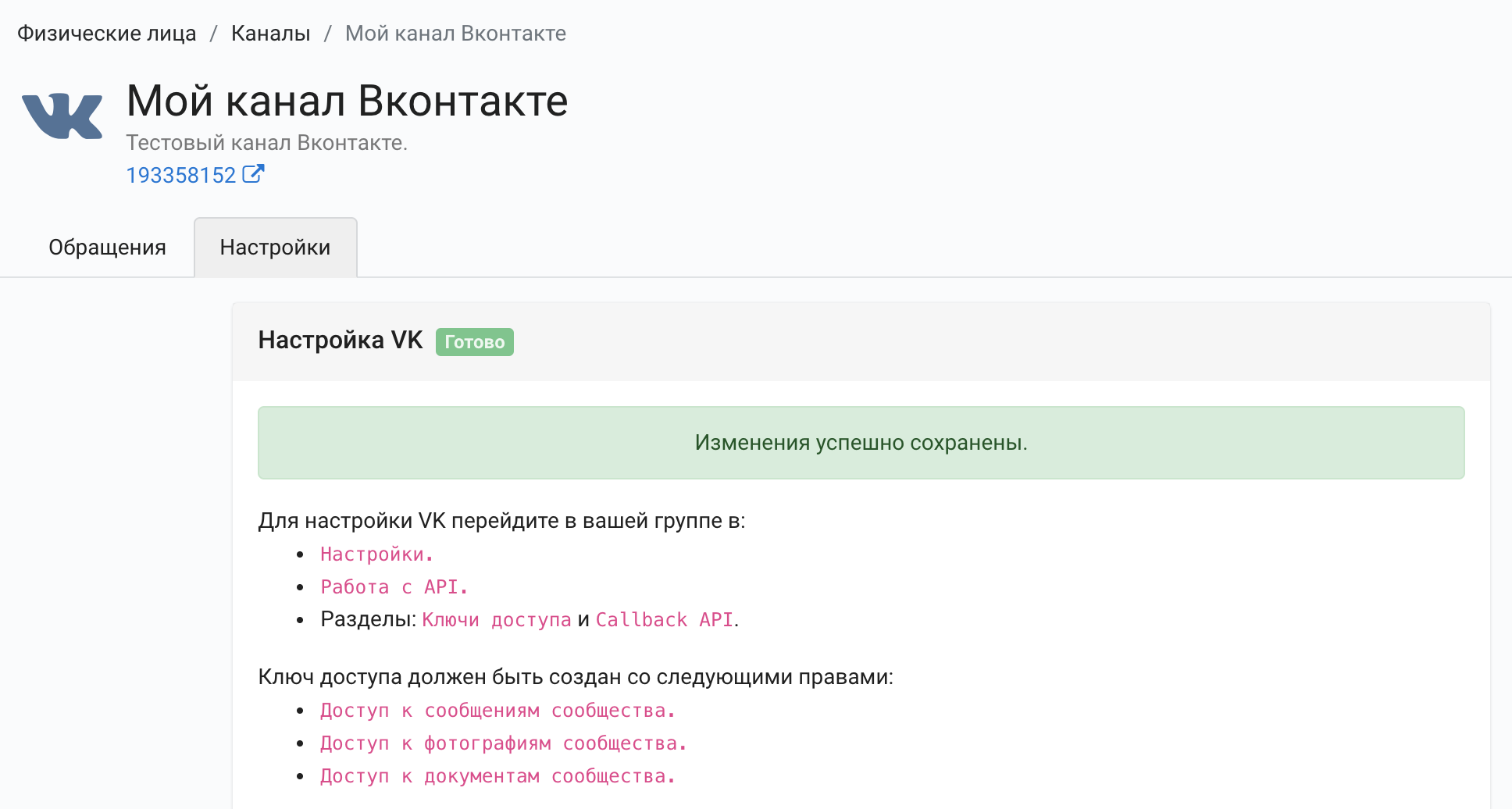Click the Настройки. list item

pos(377,554)
